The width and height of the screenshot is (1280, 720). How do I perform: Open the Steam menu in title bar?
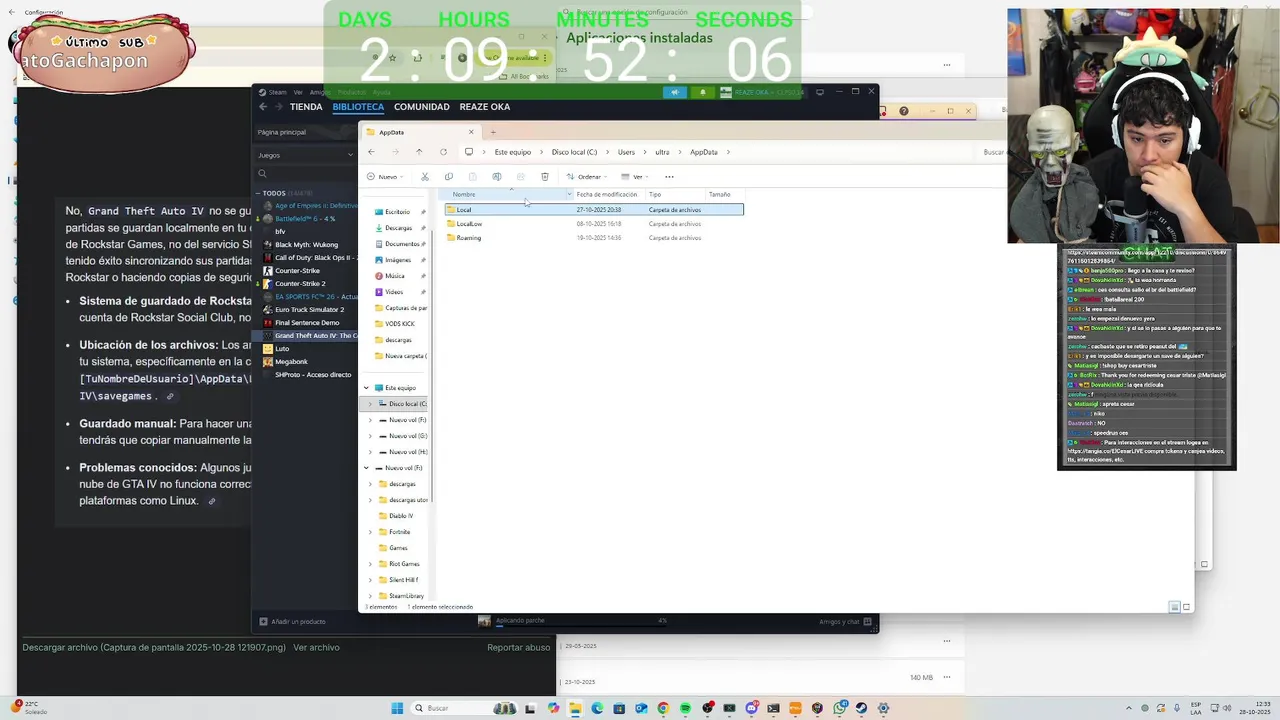(274, 92)
